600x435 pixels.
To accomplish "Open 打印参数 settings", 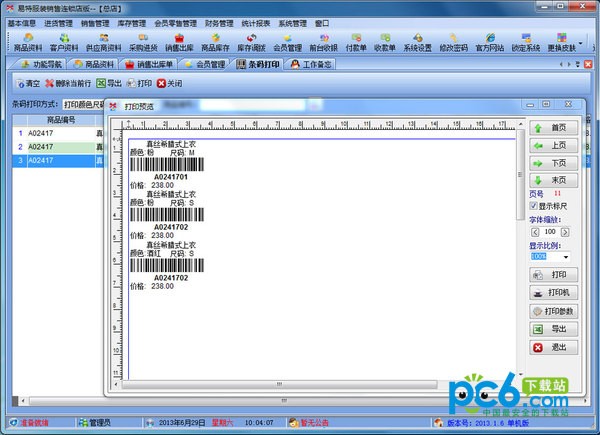I will point(553,311).
